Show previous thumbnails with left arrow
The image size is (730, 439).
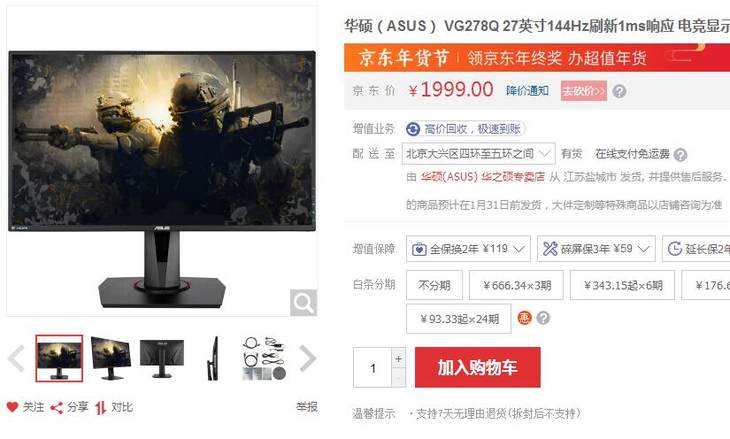coord(16,358)
